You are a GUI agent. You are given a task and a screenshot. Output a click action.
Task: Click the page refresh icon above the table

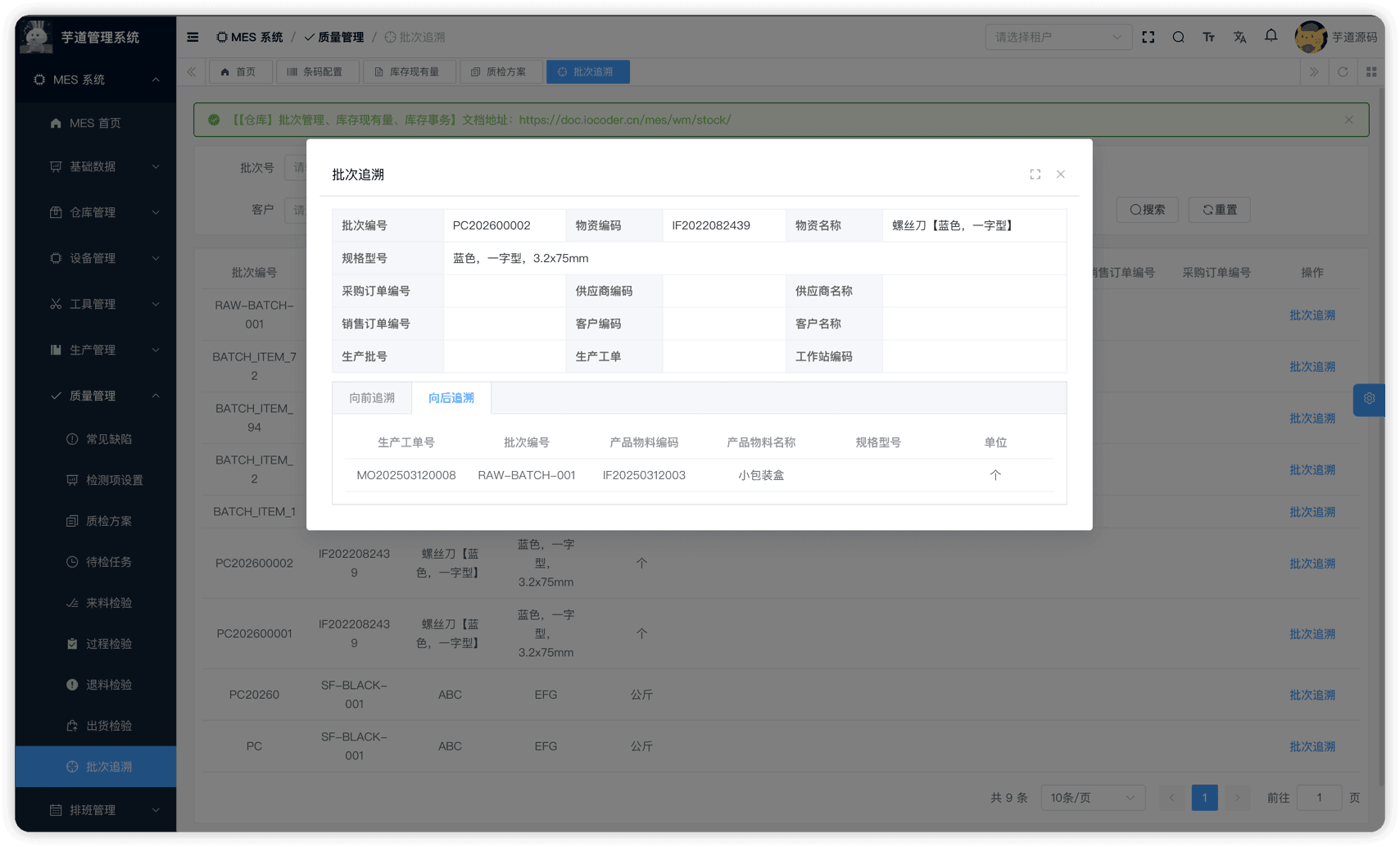click(x=1343, y=71)
